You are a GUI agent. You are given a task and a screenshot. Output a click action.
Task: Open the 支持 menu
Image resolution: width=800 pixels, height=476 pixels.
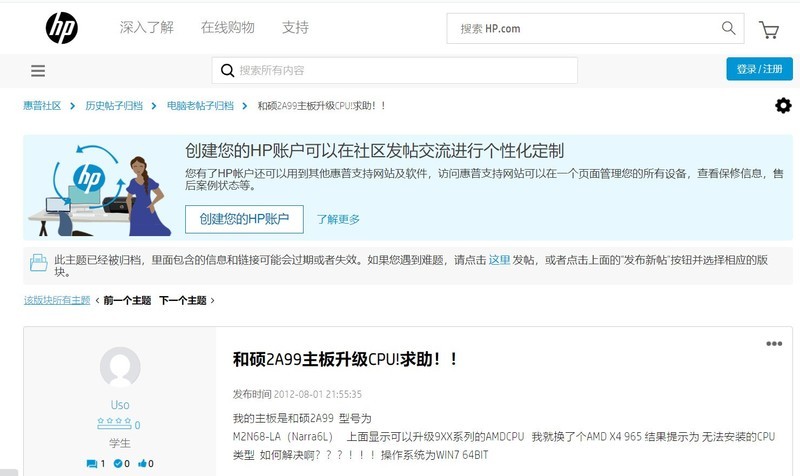pos(295,28)
